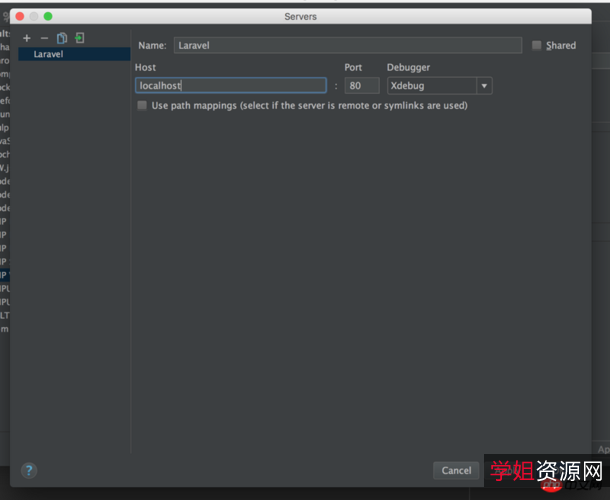Image resolution: width=610 pixels, height=500 pixels.
Task: Click the import server icon
Action: 79,38
